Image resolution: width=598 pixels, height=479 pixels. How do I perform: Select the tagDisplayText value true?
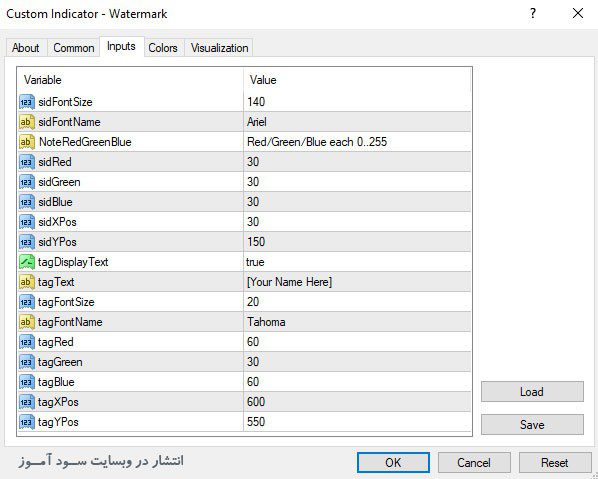(x=255, y=262)
